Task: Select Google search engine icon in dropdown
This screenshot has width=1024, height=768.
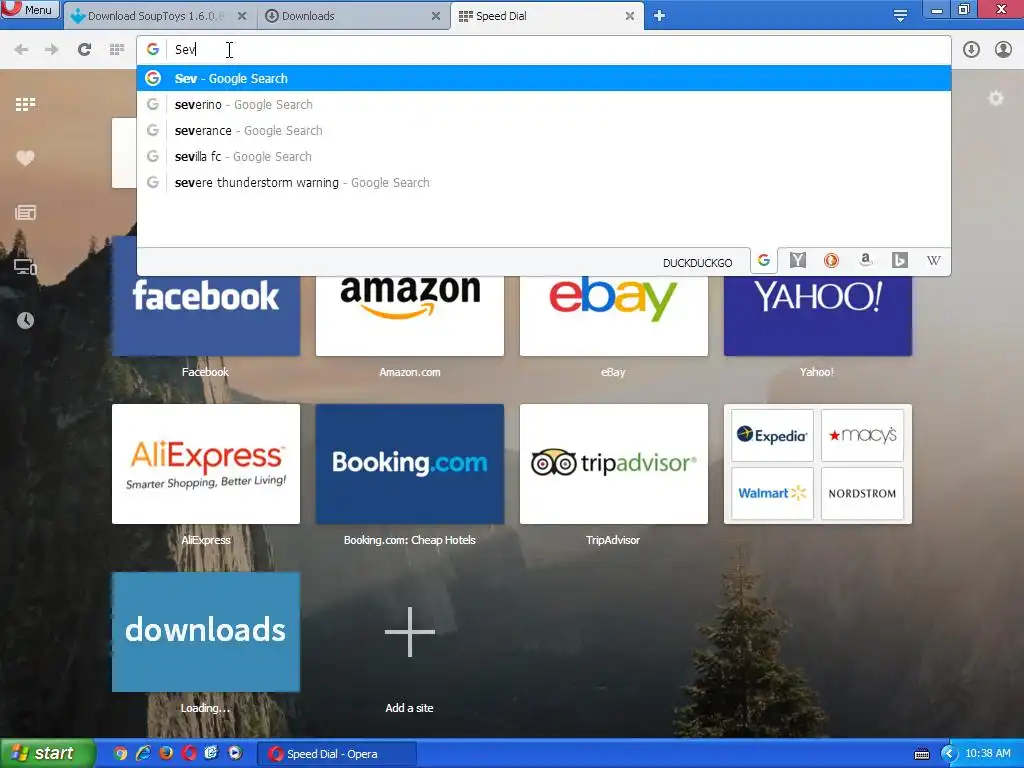Action: [763, 261]
